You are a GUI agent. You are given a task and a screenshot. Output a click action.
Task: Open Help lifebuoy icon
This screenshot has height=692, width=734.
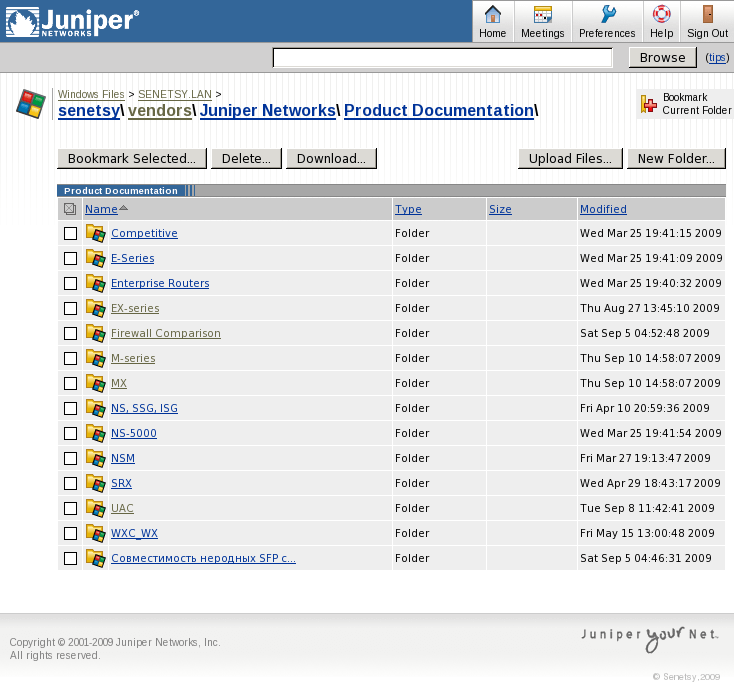click(661, 14)
